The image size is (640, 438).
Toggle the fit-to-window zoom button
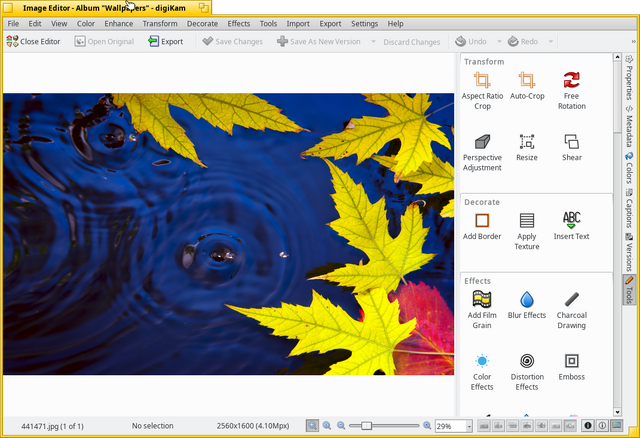(312, 426)
